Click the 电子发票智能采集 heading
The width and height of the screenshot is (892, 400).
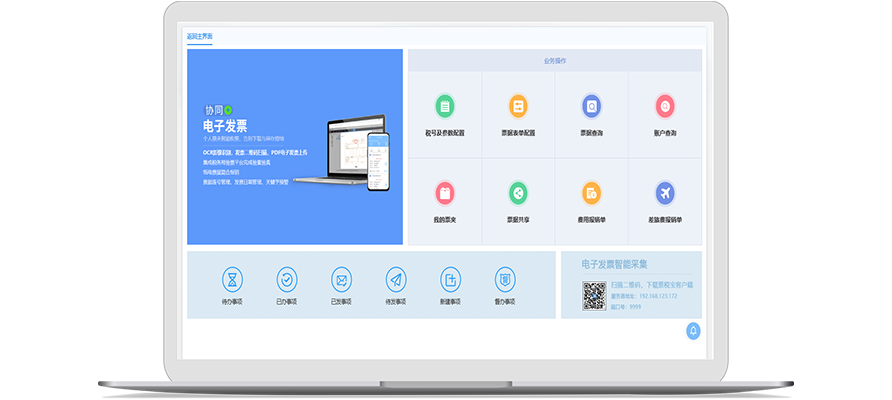click(615, 265)
